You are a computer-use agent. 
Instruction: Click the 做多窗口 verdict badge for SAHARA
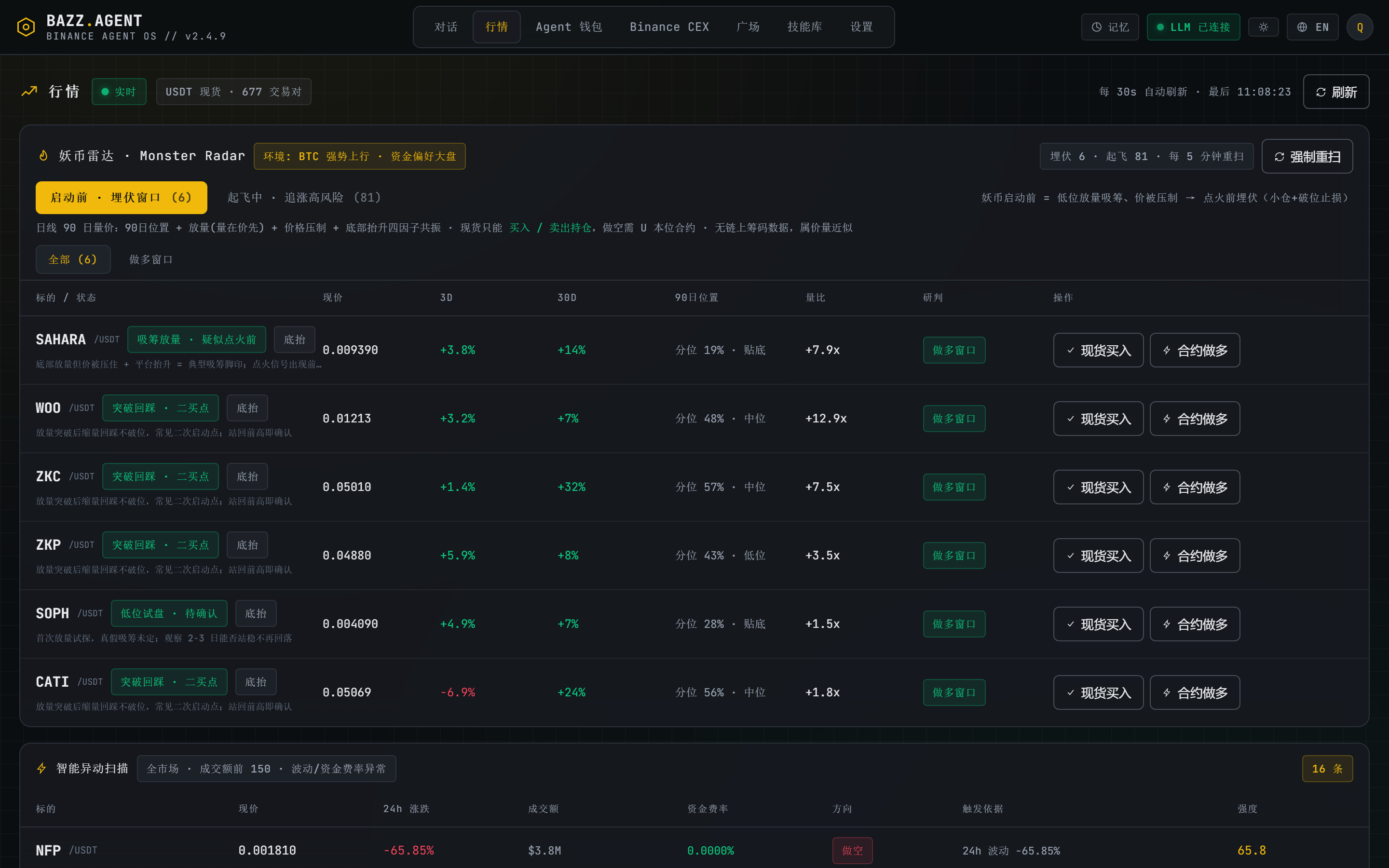point(954,350)
